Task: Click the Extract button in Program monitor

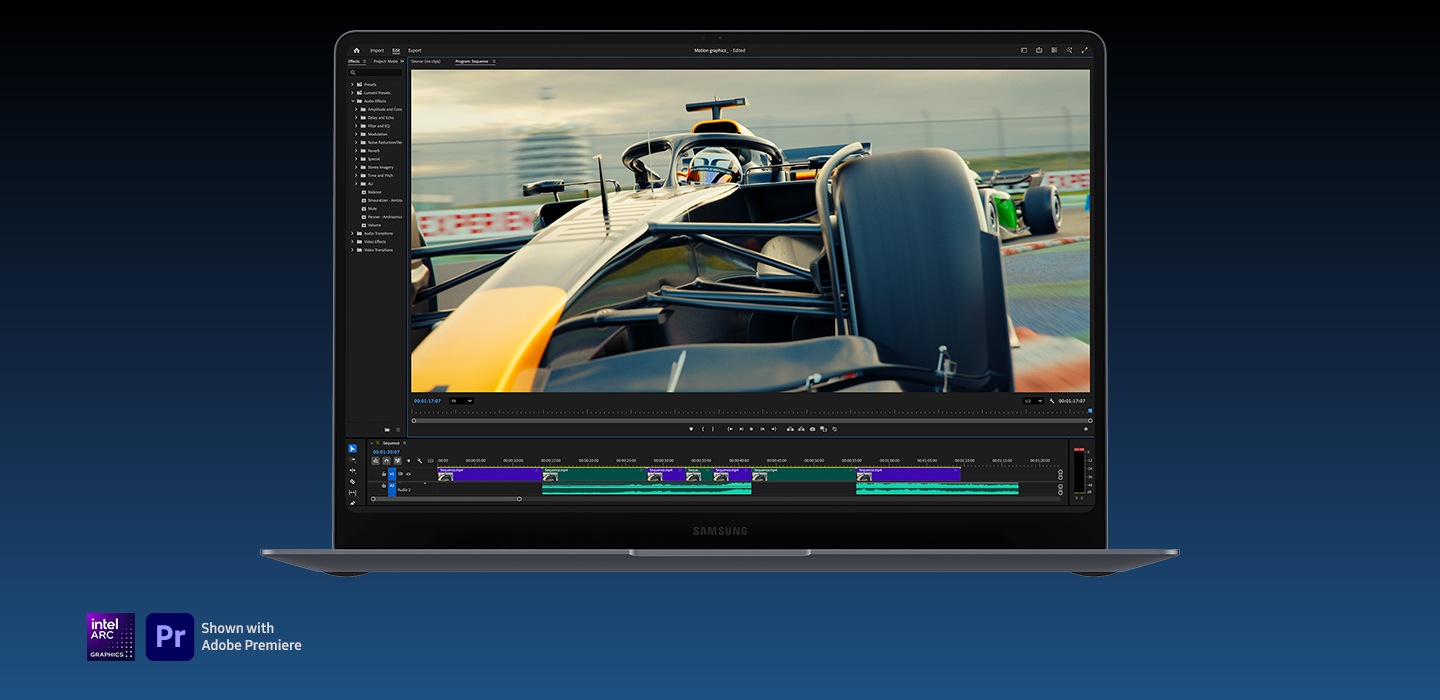Action: pyautogui.click(x=801, y=429)
